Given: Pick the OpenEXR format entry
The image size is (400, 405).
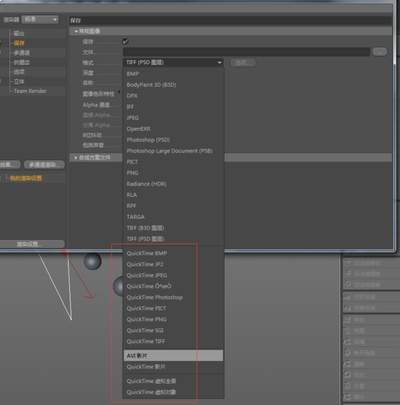Looking at the screenshot, I should tap(138, 129).
